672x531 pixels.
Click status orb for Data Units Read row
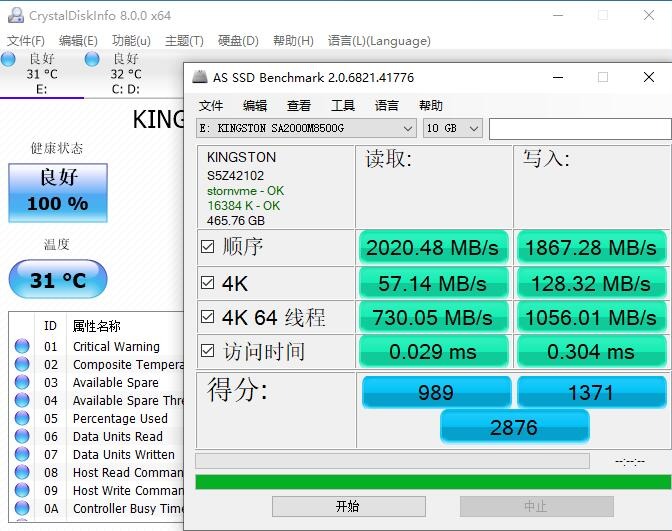point(22,436)
